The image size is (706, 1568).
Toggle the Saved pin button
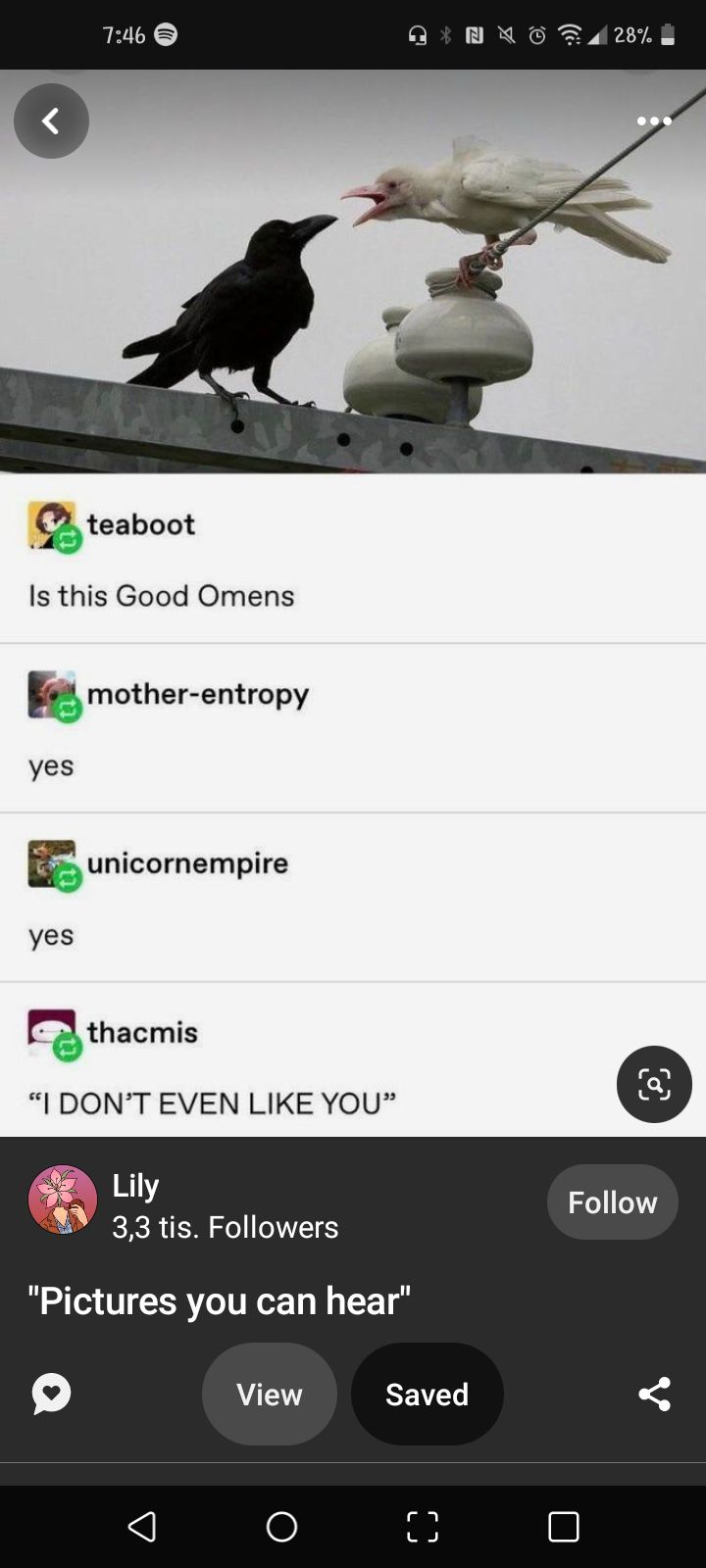coord(428,1394)
